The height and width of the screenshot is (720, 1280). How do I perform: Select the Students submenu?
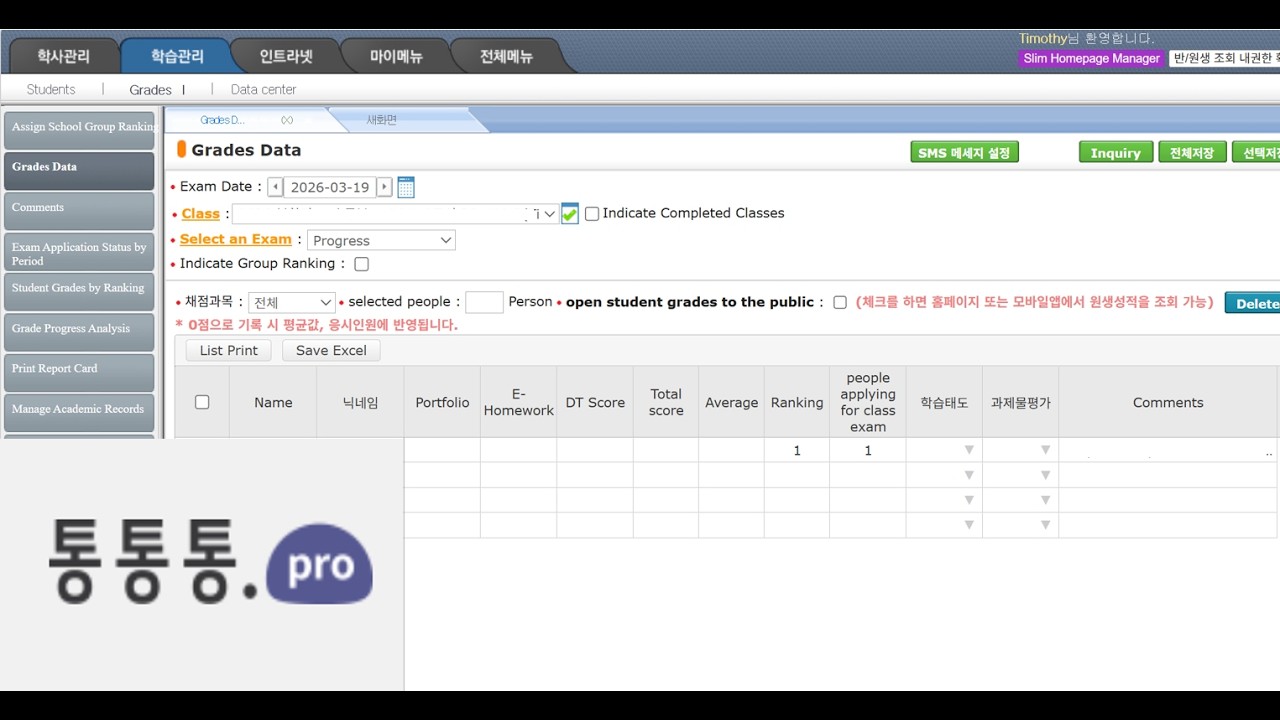tap(51, 89)
